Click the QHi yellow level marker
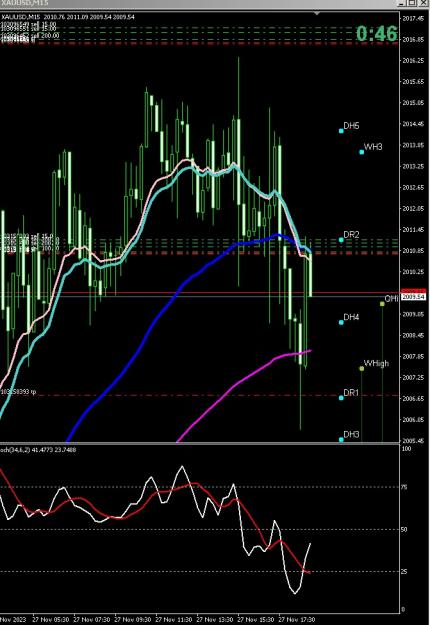Viewport: 430px width, 625px height. click(x=382, y=304)
